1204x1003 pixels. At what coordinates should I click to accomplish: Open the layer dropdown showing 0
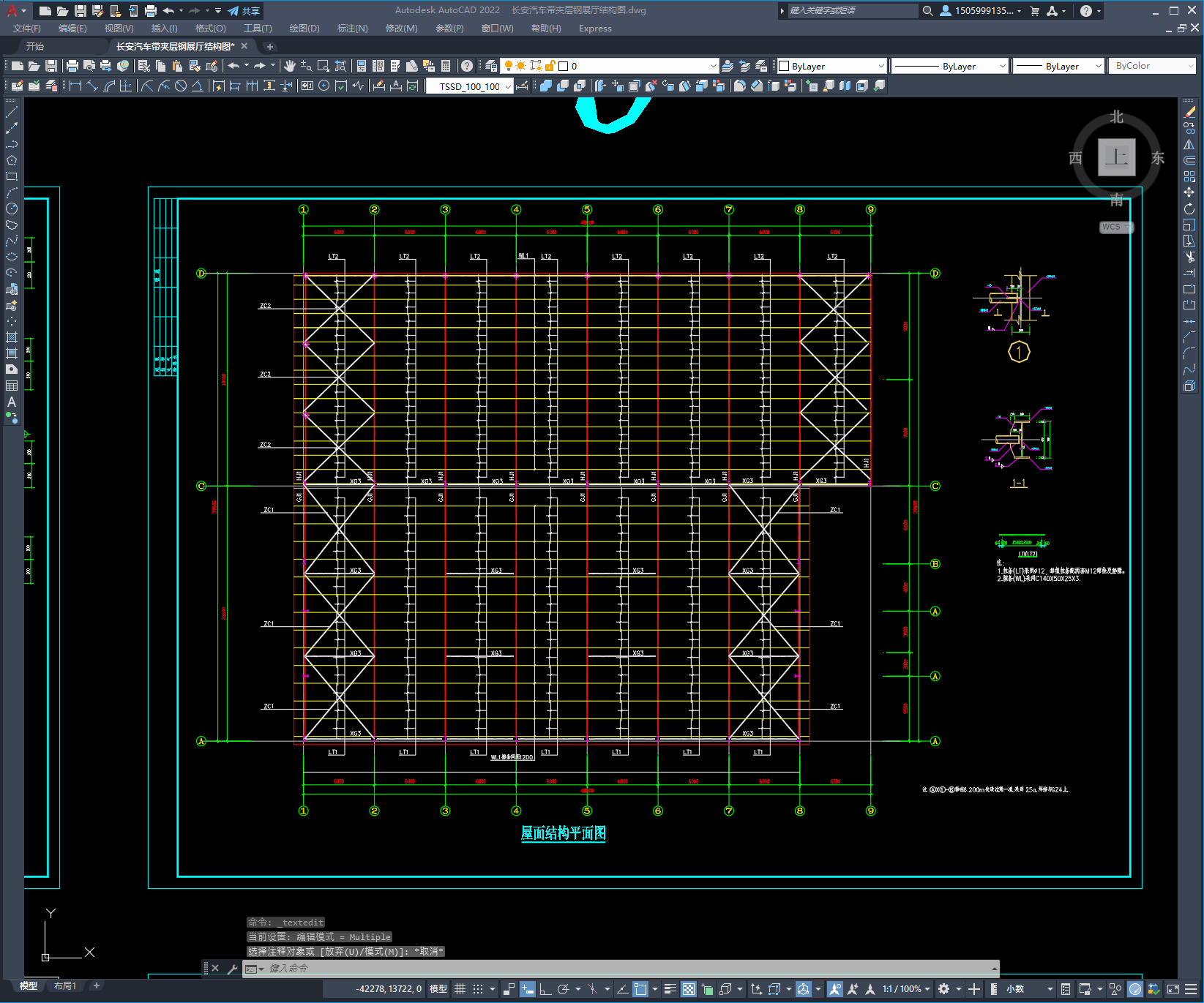(x=610, y=66)
